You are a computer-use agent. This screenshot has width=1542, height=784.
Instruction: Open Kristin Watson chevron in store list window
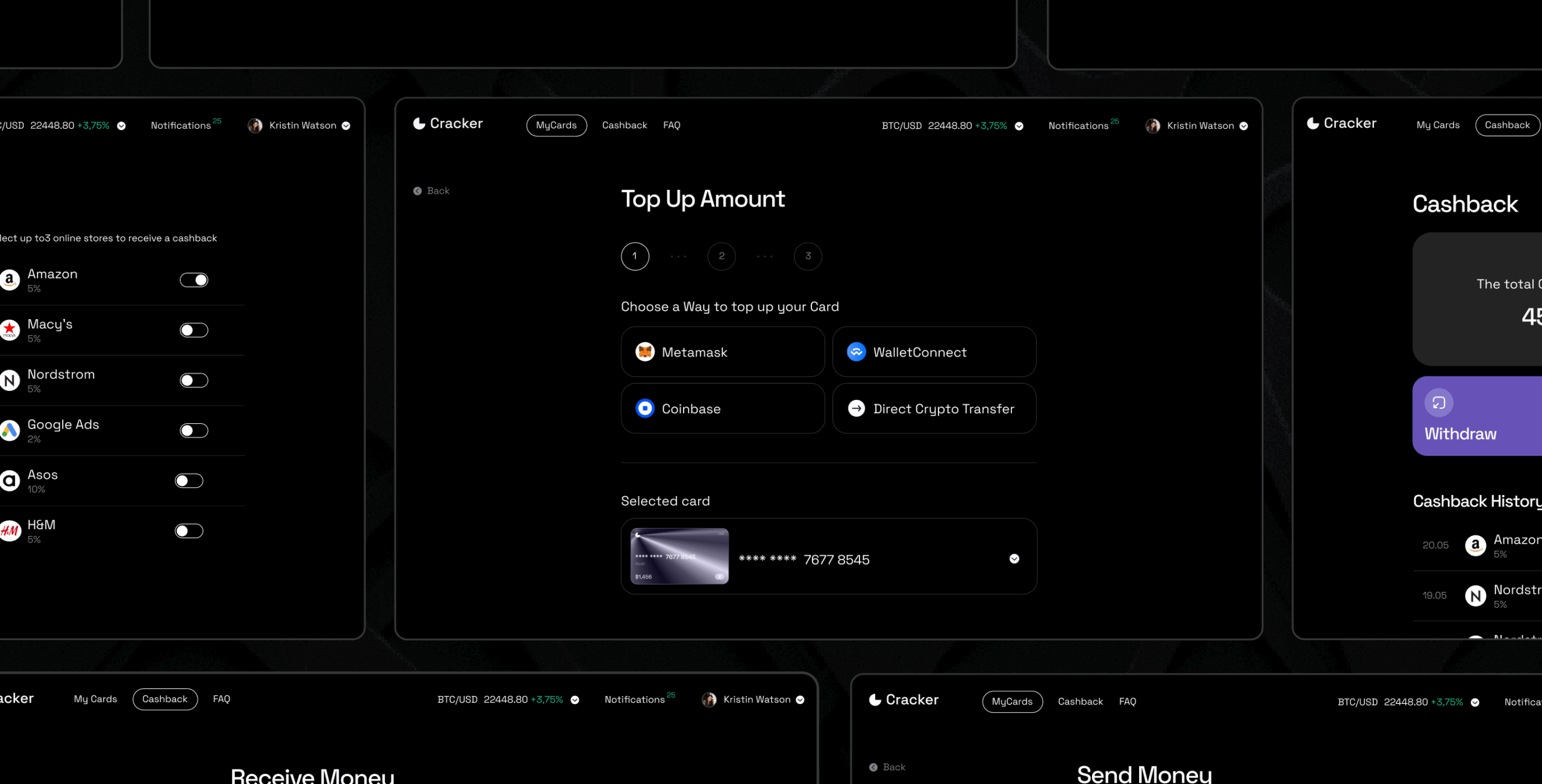[x=346, y=126]
